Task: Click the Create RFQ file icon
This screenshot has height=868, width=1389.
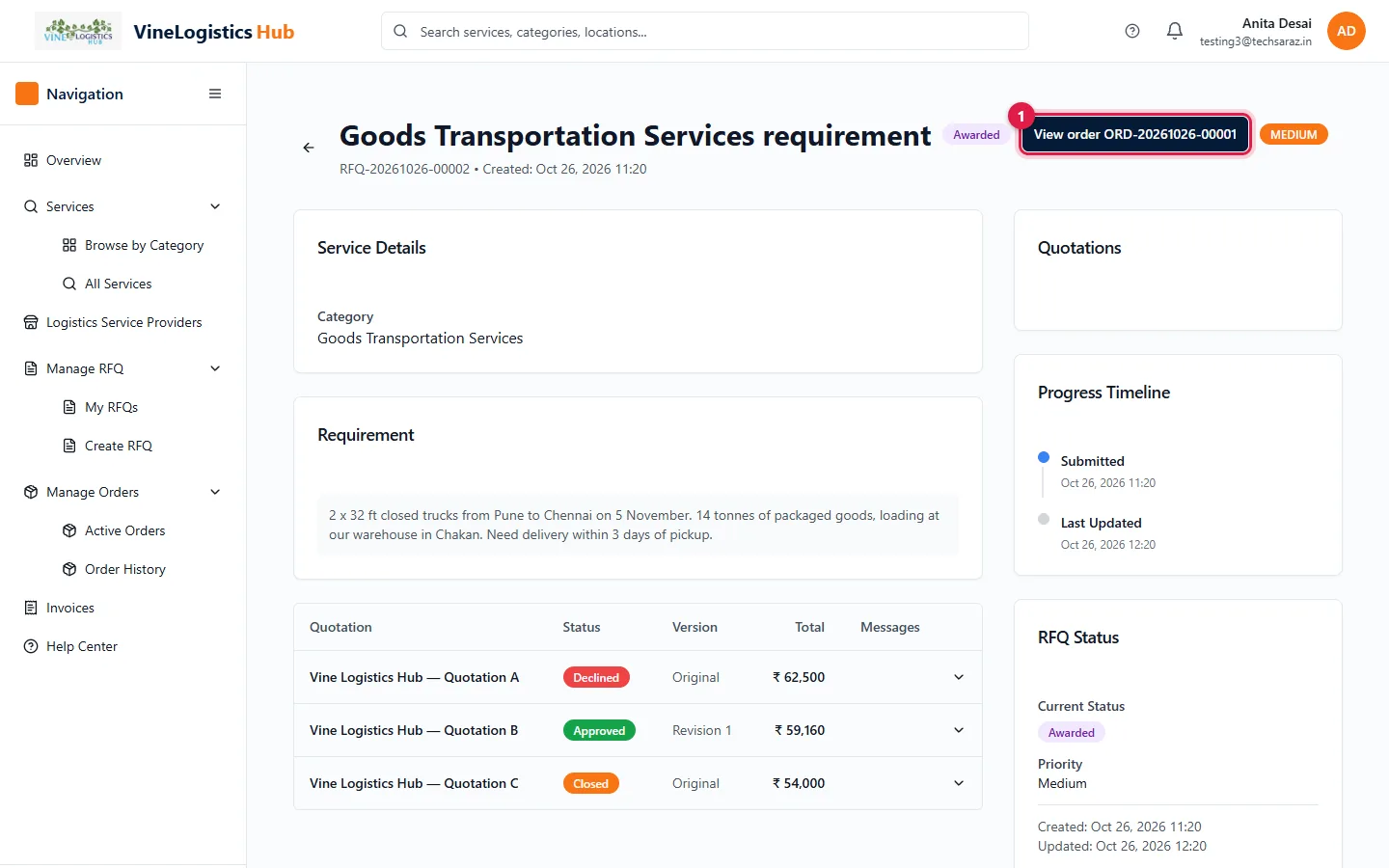Action: point(69,446)
